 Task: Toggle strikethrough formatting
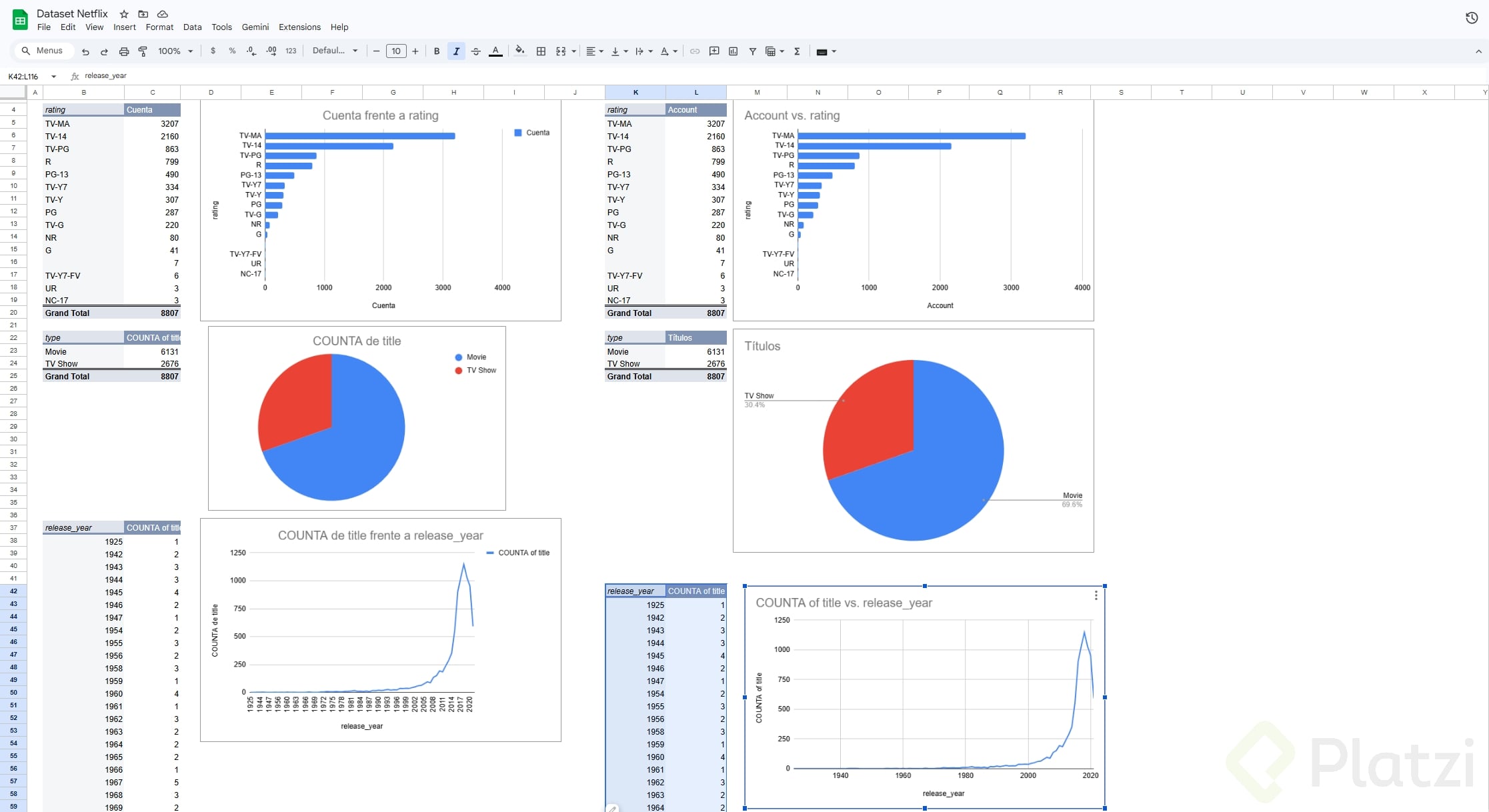[x=475, y=51]
